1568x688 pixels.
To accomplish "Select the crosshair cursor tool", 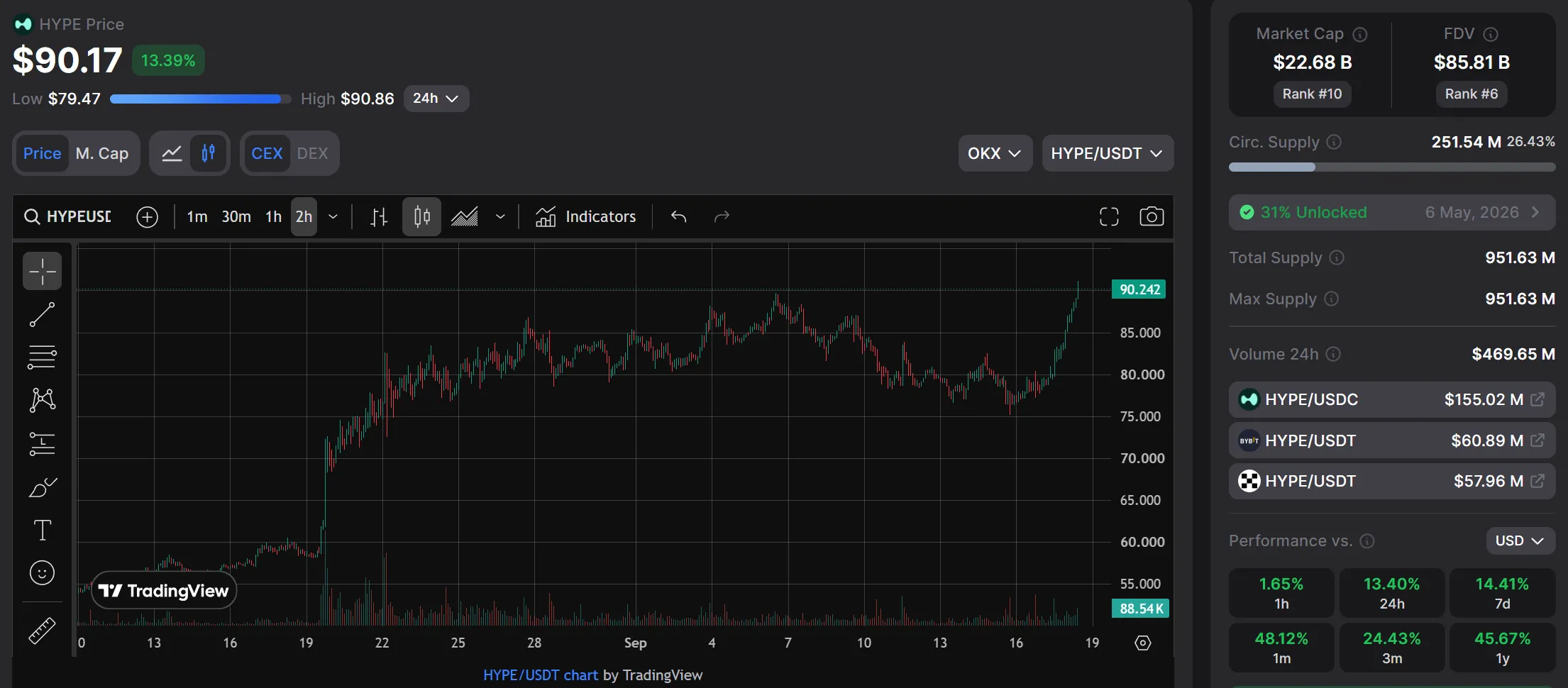I will point(43,271).
